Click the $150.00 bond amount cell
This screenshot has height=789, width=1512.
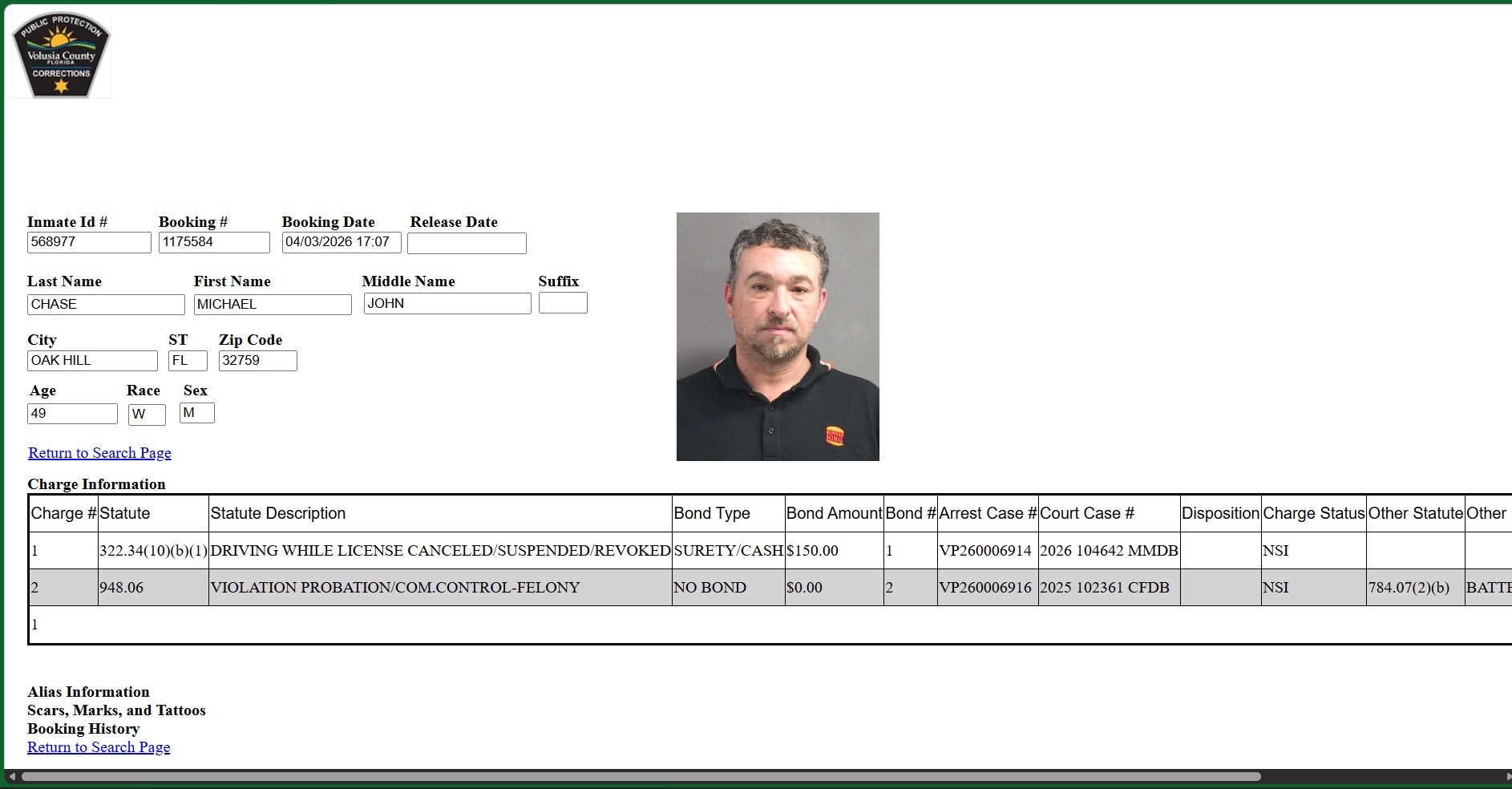[x=835, y=551]
